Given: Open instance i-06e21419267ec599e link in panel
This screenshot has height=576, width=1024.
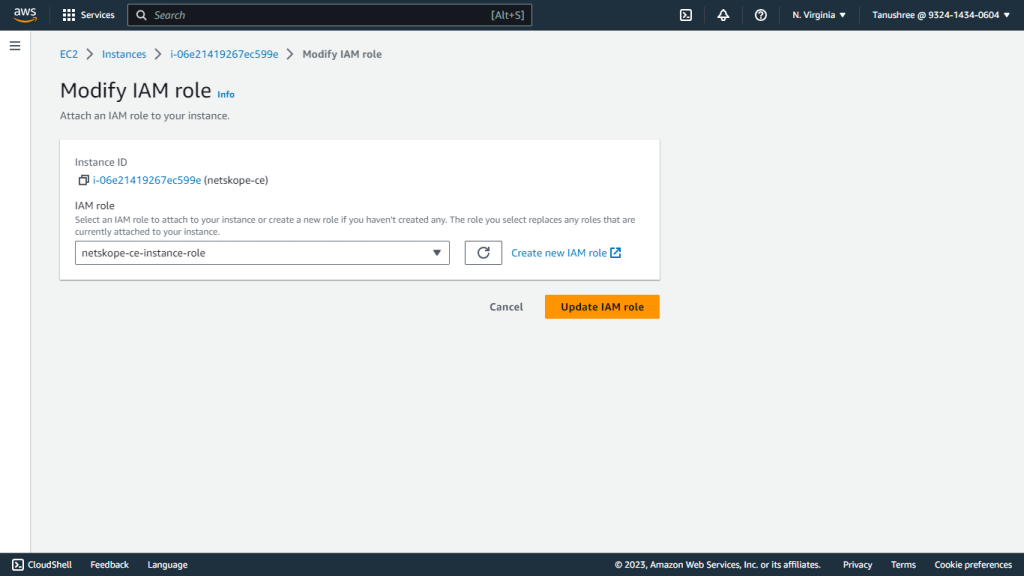Looking at the screenshot, I should [147, 180].
